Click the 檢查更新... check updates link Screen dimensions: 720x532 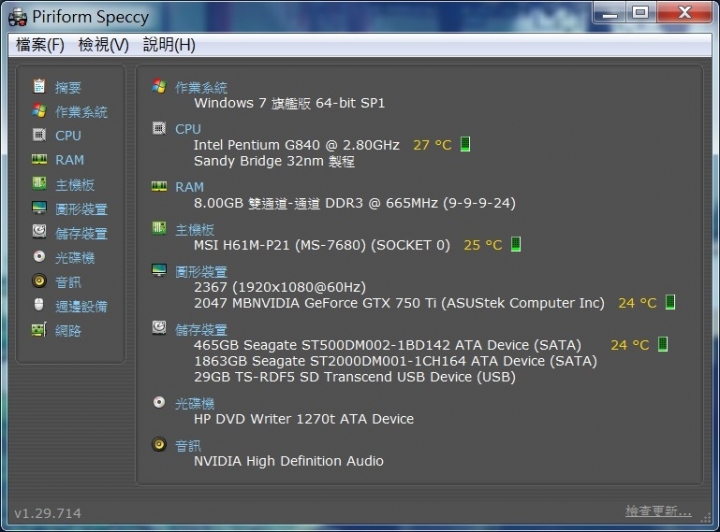(658, 511)
